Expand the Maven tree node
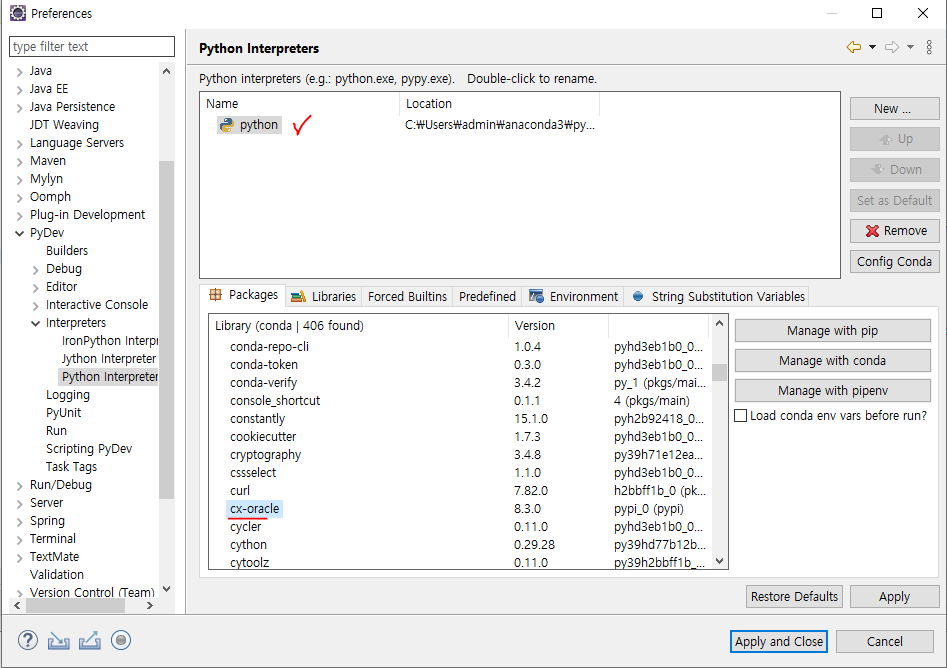This screenshot has width=947, height=668. 19,162
